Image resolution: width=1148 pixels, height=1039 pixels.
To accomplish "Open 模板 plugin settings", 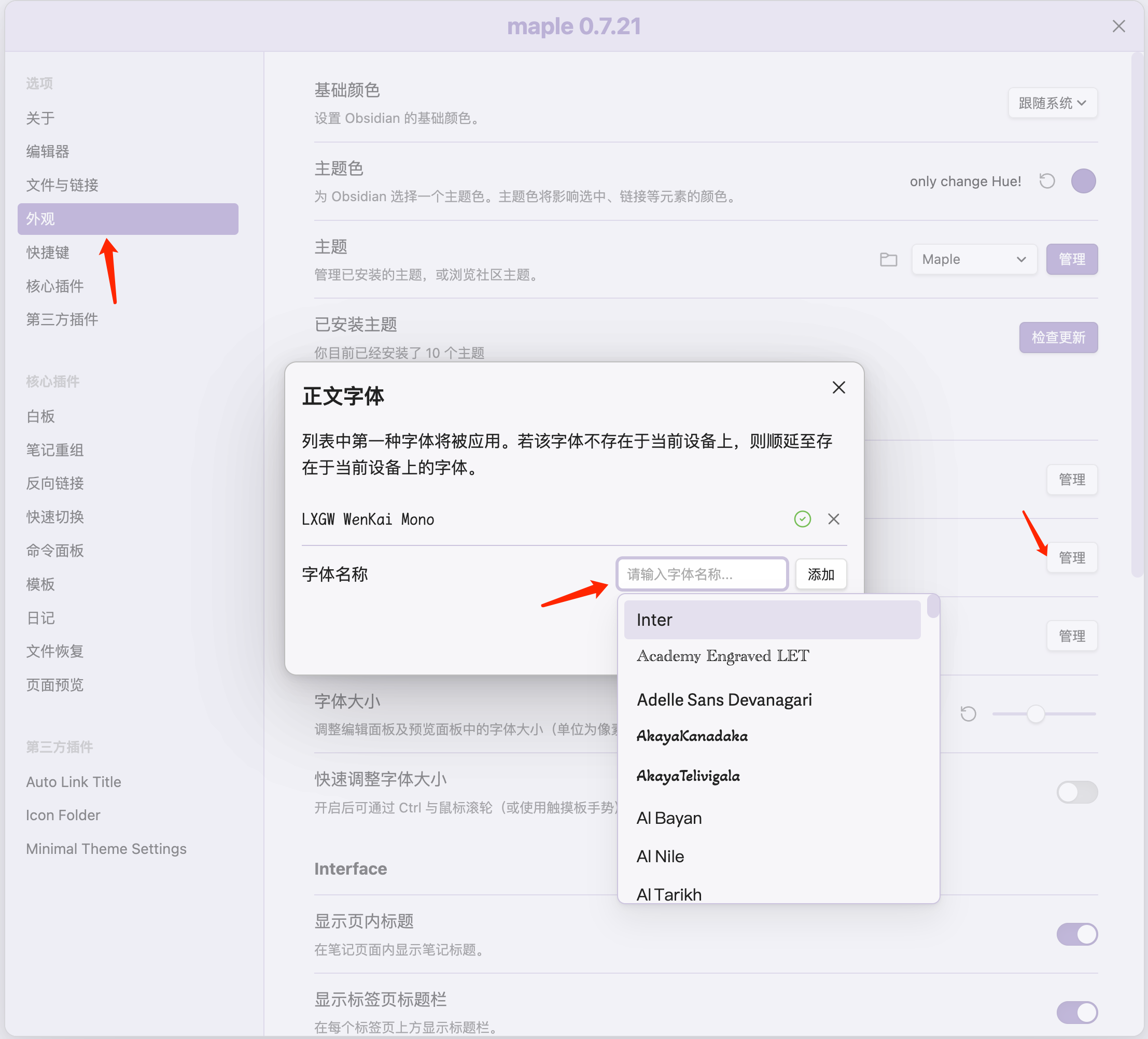I will [128, 584].
